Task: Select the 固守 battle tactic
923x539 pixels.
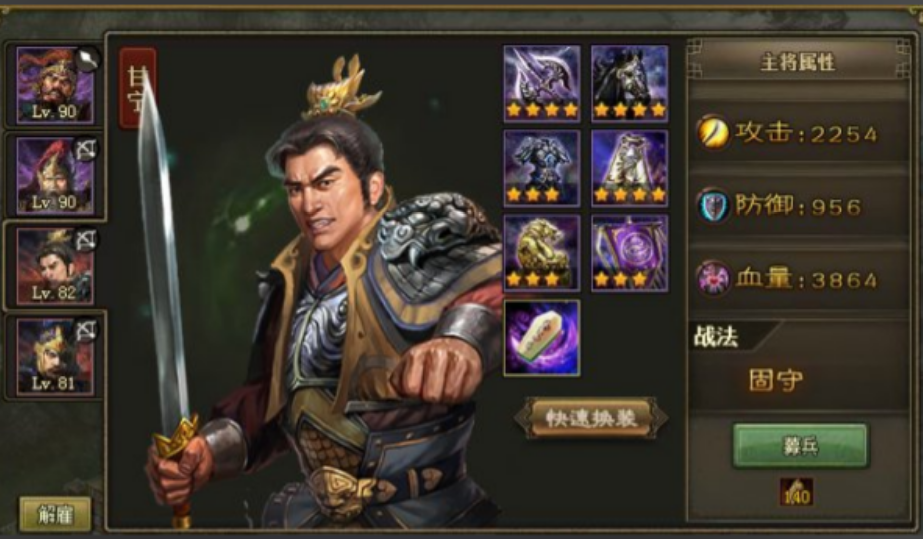Action: [x=775, y=380]
